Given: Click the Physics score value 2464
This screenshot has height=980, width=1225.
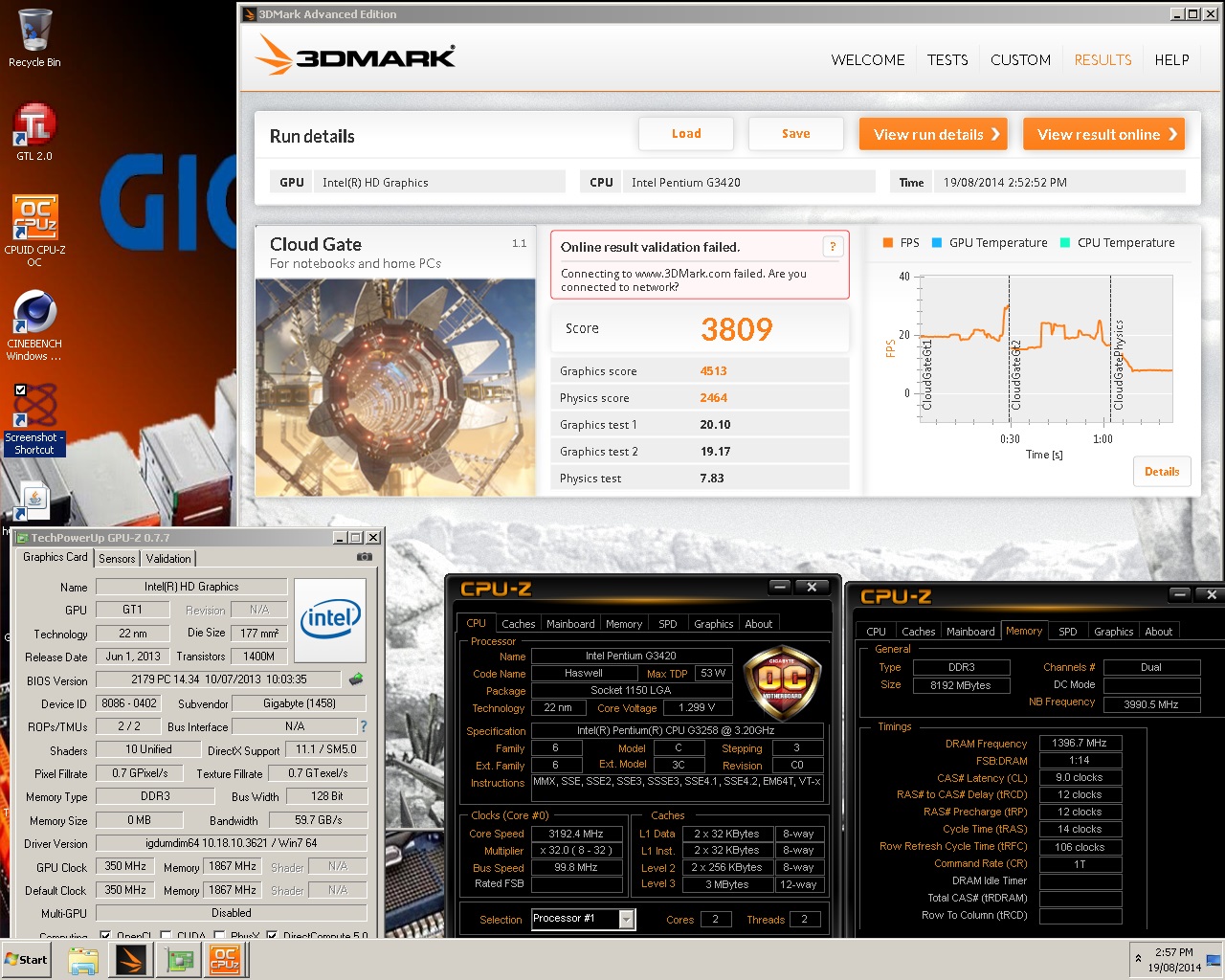Looking at the screenshot, I should (x=713, y=398).
